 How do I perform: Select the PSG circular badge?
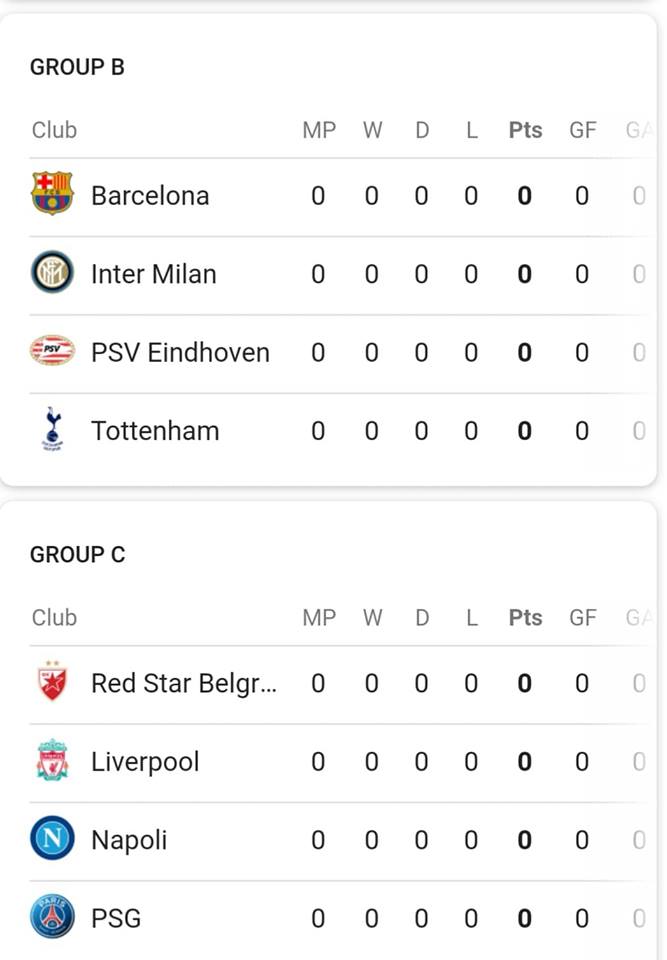[x=52, y=917]
